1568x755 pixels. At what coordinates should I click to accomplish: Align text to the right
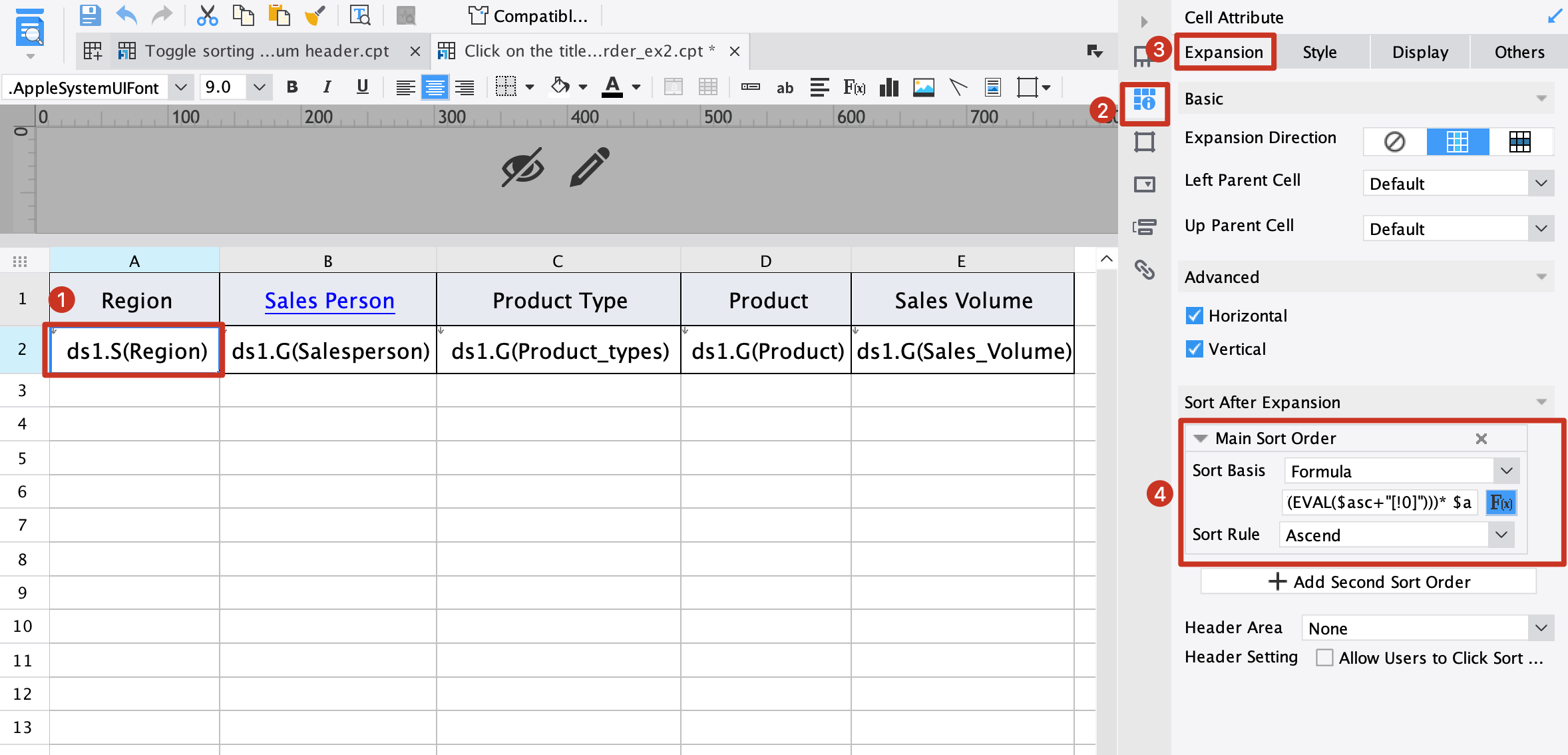coord(465,87)
